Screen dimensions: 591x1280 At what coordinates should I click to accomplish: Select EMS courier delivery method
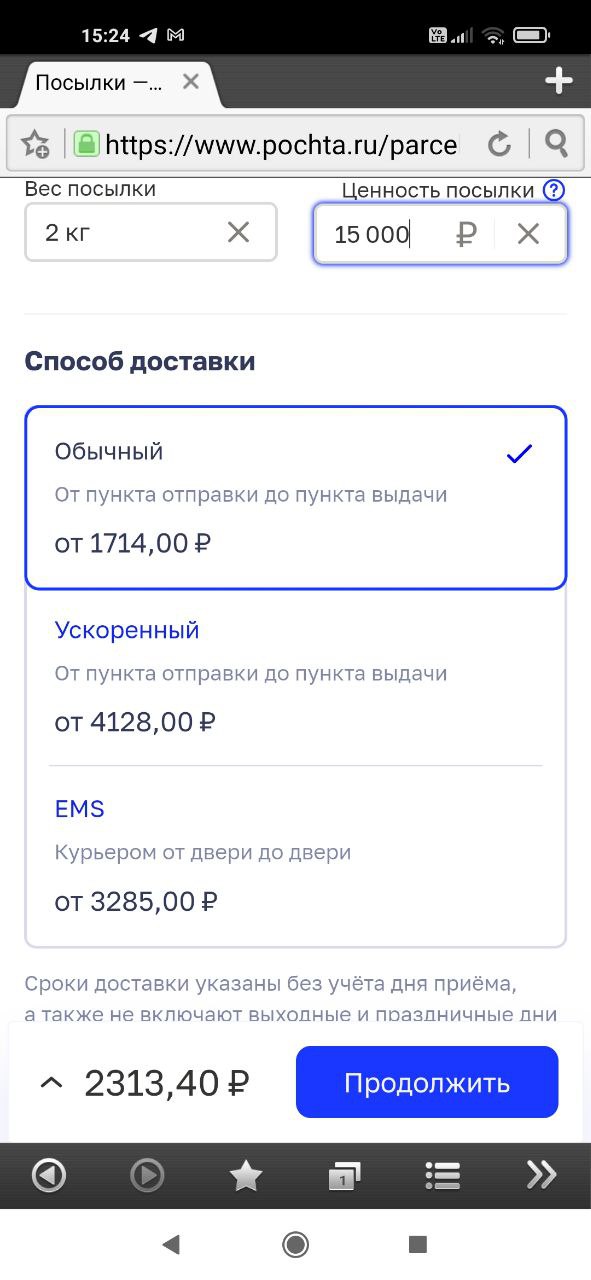coord(296,856)
